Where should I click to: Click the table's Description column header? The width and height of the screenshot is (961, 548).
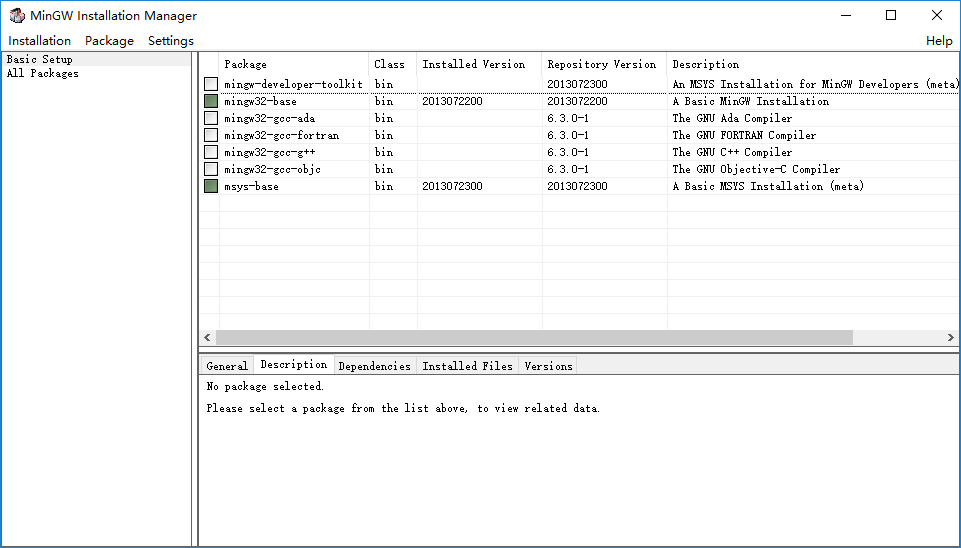tap(813, 64)
